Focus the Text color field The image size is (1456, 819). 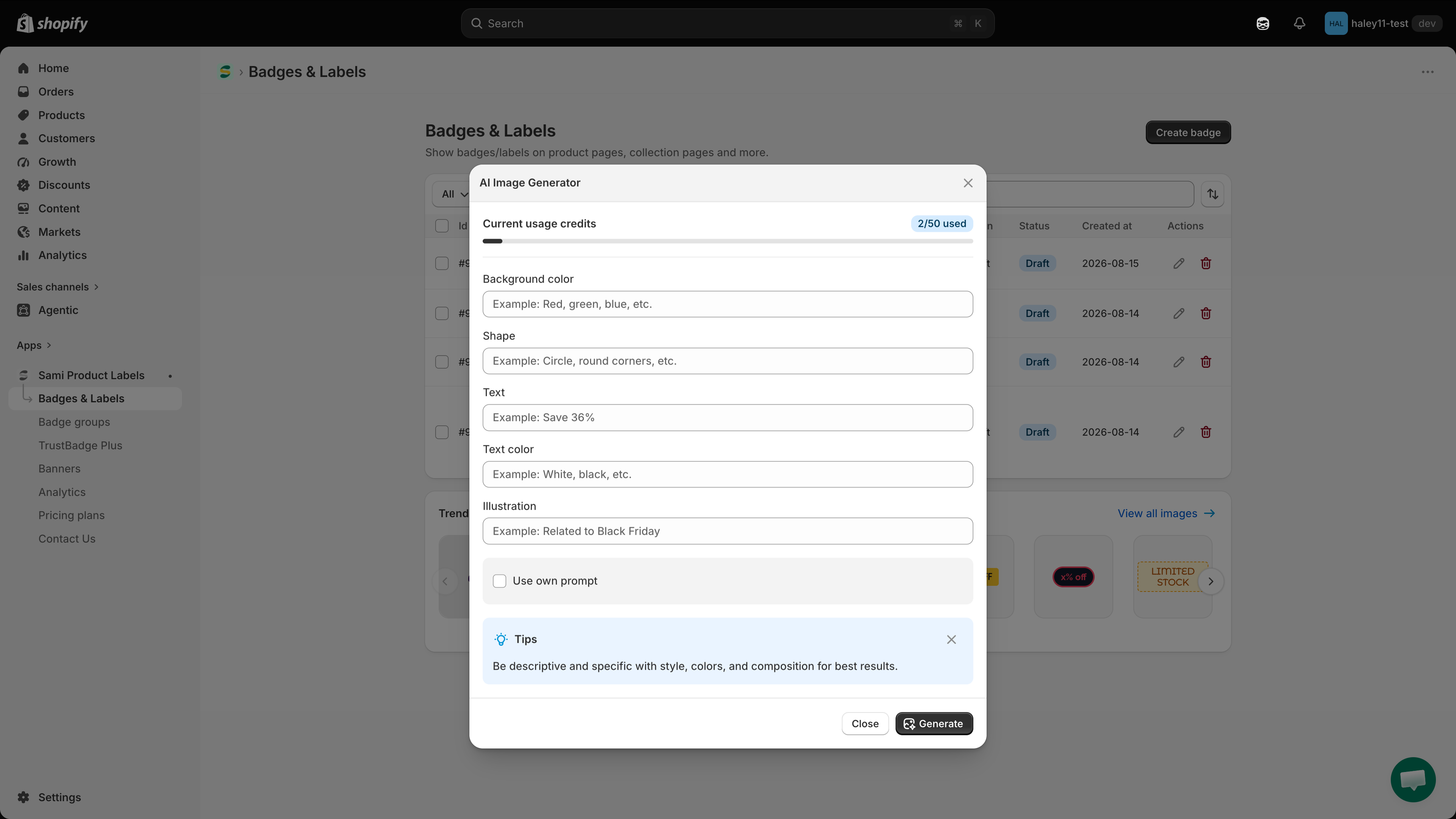pyautogui.click(x=728, y=474)
